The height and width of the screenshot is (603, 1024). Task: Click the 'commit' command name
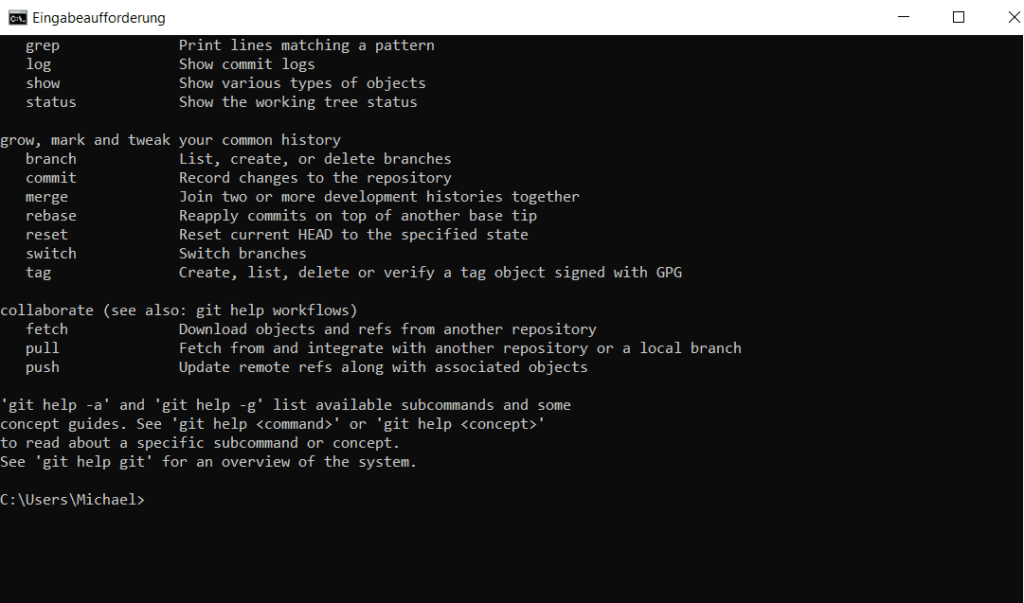click(x=51, y=178)
